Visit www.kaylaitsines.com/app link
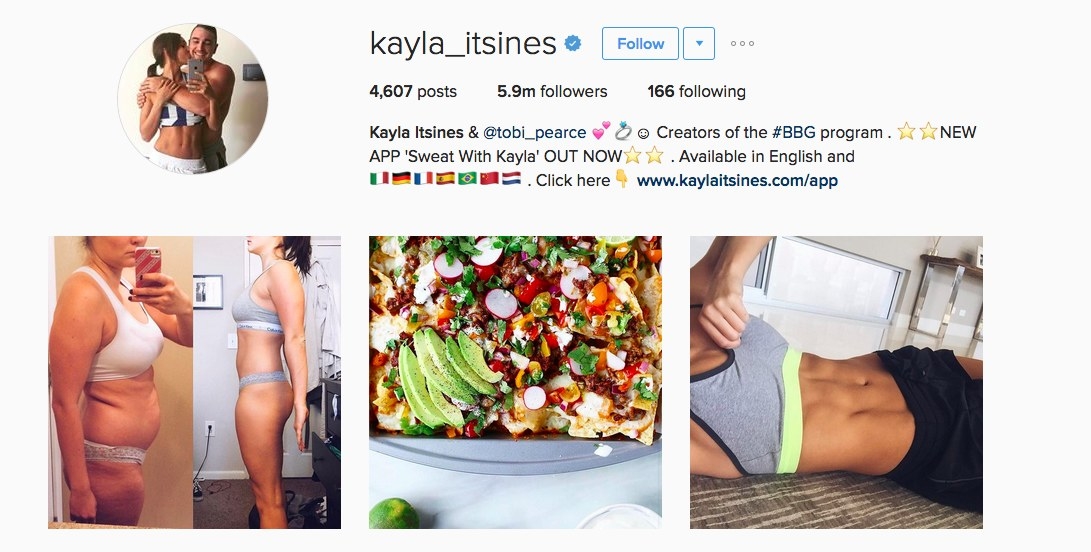 [x=737, y=180]
